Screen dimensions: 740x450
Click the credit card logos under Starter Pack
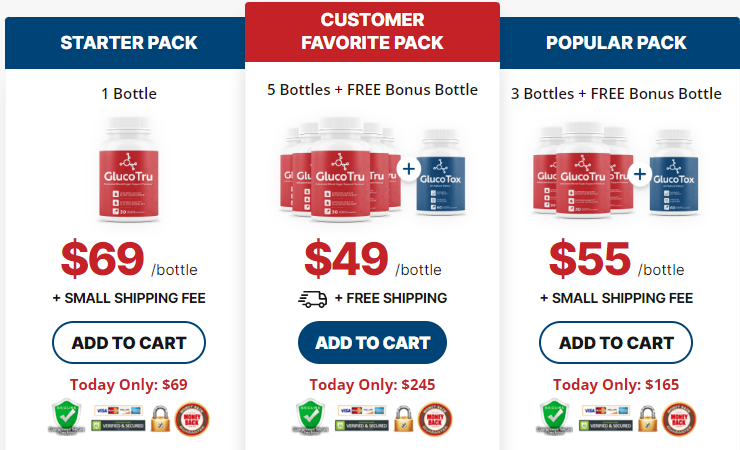pyautogui.click(x=119, y=411)
